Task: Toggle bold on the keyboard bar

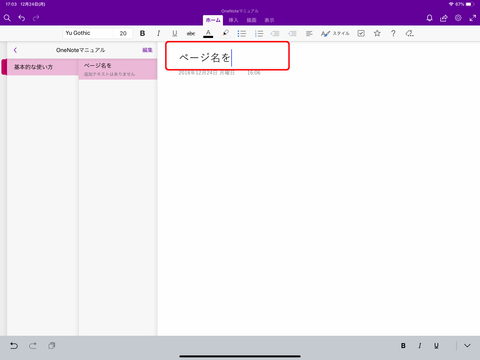Action: 403,346
